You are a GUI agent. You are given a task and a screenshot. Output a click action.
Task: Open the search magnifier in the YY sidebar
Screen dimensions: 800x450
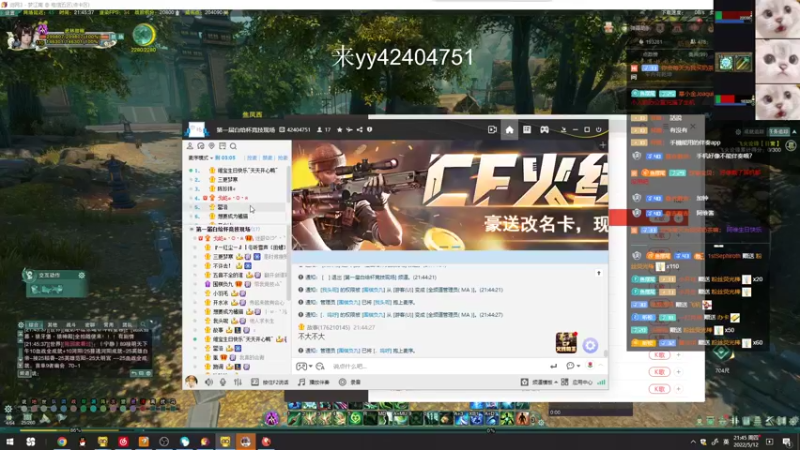pyautogui.click(x=233, y=146)
